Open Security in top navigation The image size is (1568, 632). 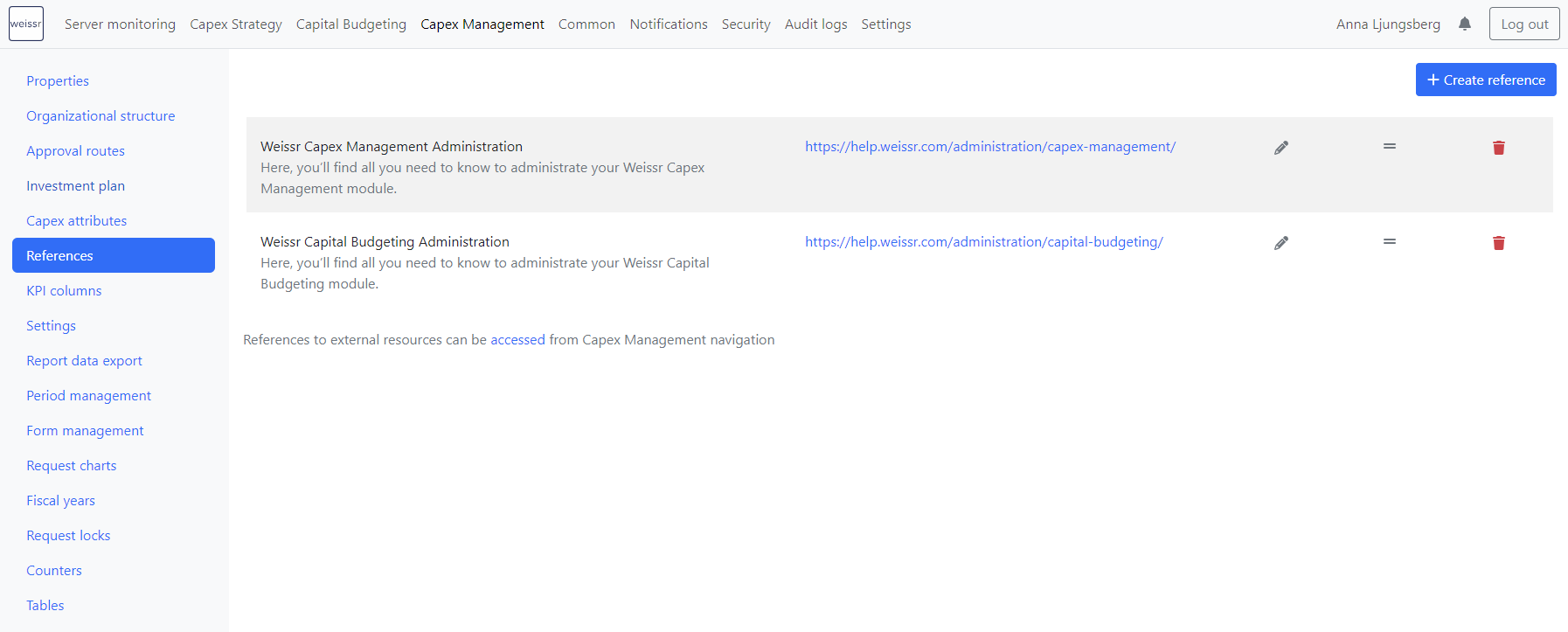point(746,24)
